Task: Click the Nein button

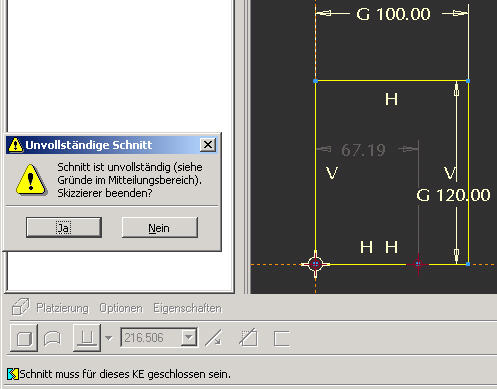Action: pos(160,228)
